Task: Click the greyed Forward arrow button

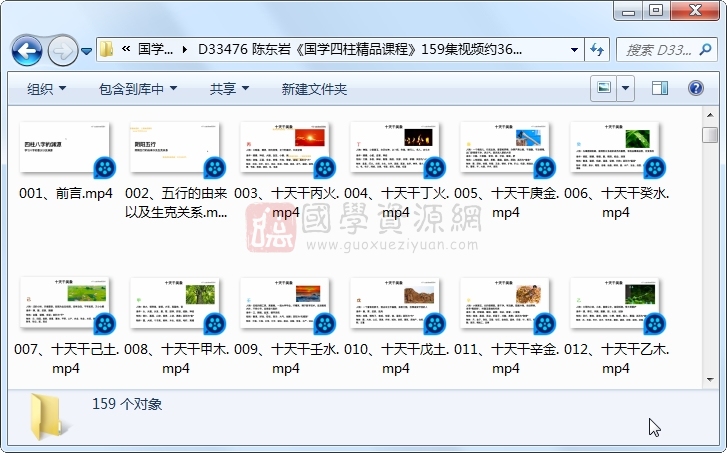Action: 62,50
